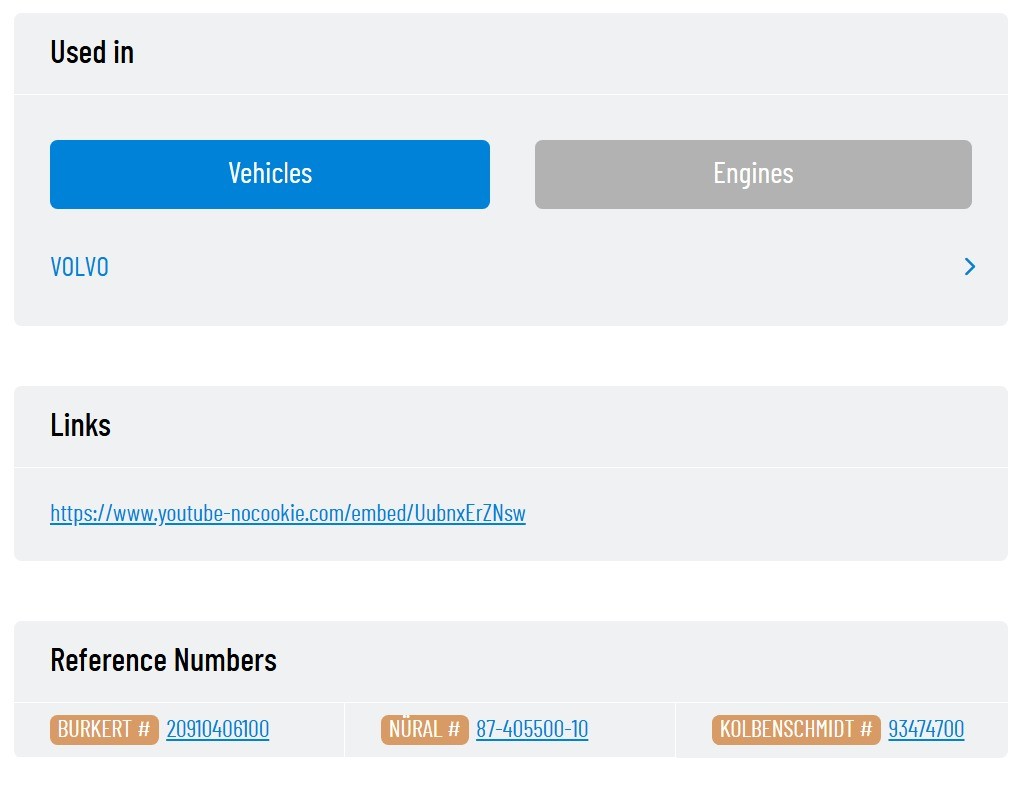Click the KOLBENSCHMIDT # manufacturer badge
The width and height of the screenshot is (1020, 787).
click(x=795, y=729)
